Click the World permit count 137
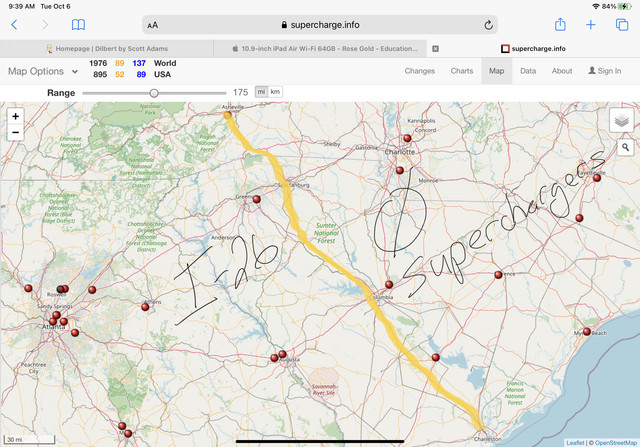The image size is (640, 447). pos(139,63)
